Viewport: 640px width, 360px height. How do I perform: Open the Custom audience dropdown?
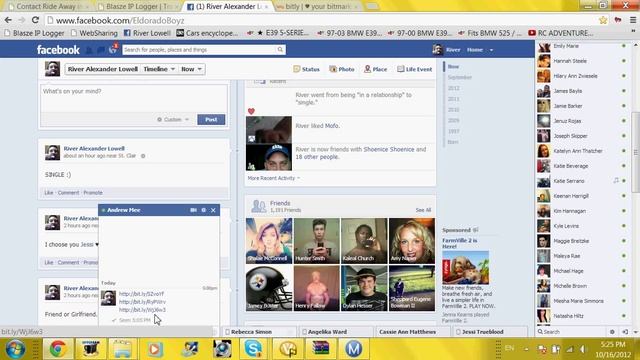(x=173, y=120)
